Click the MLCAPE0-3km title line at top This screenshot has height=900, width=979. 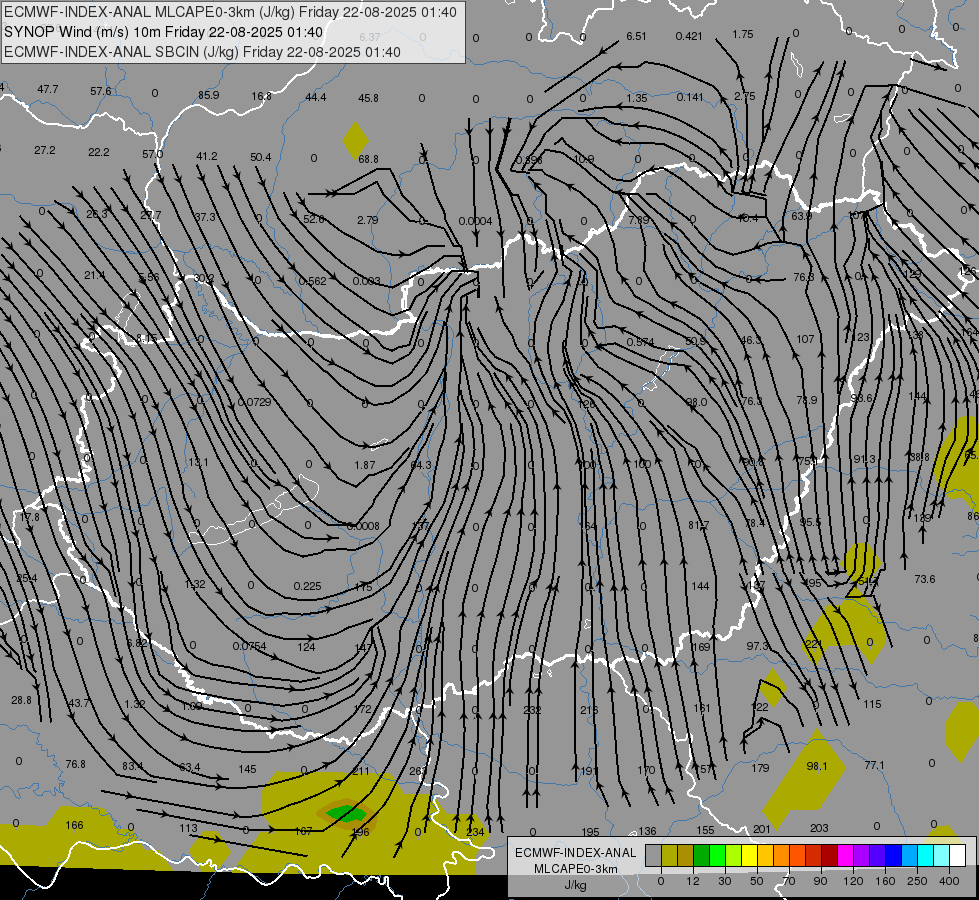230,12
